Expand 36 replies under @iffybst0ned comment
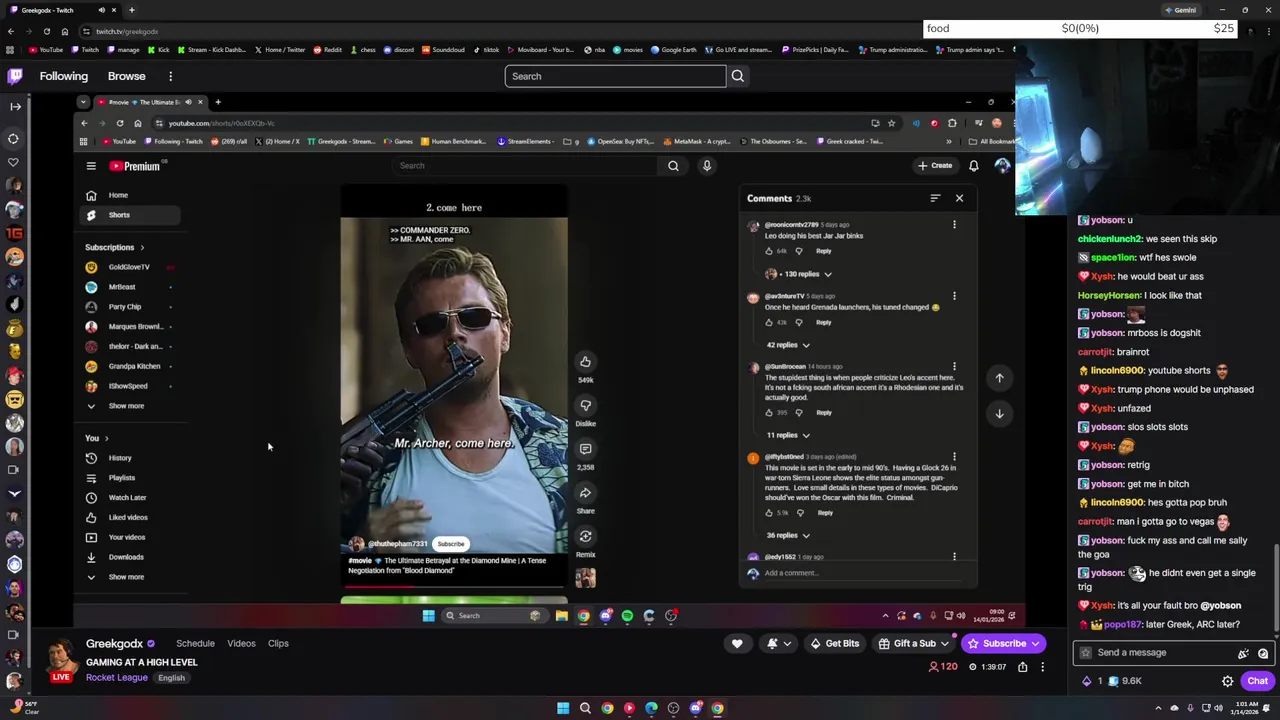 (788, 535)
